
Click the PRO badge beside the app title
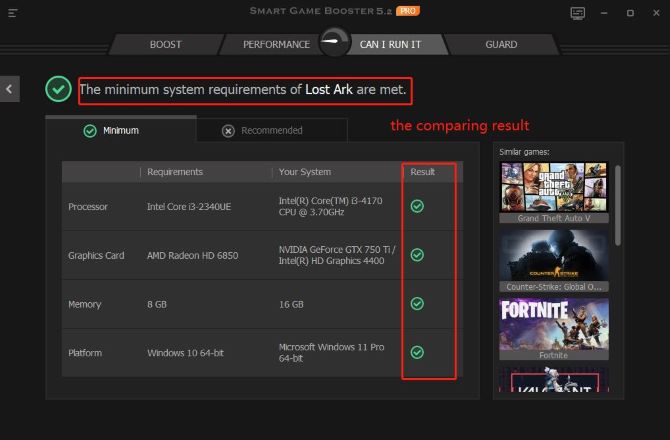click(408, 11)
